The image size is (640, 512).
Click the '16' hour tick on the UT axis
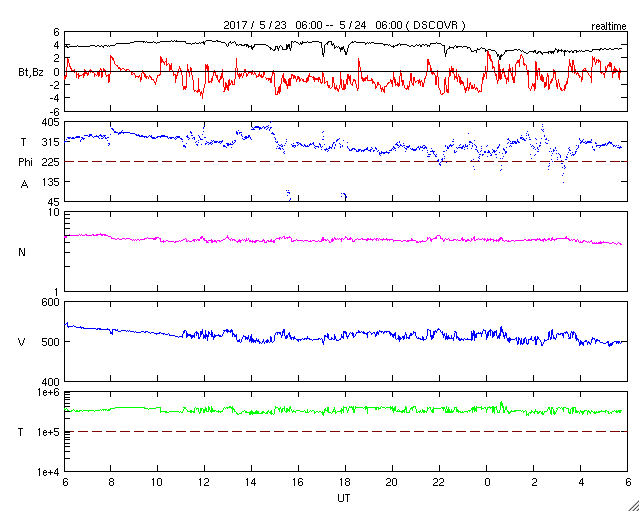coord(298,483)
